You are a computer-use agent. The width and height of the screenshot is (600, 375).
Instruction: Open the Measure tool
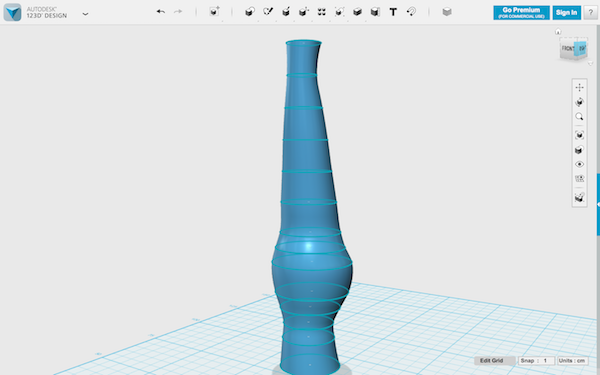point(375,12)
